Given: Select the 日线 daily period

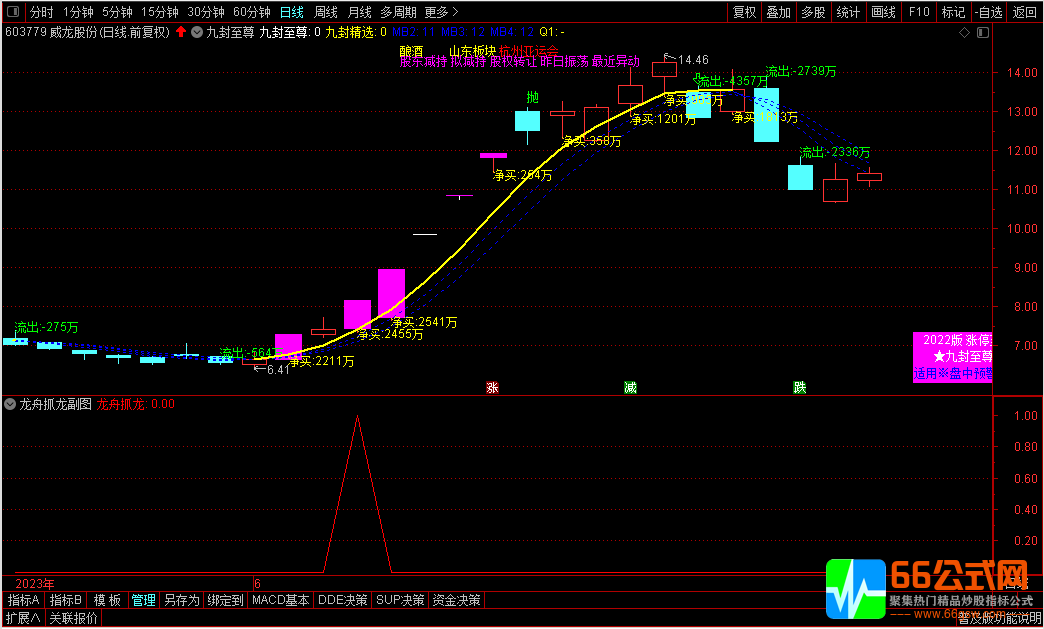Looking at the screenshot, I should [292, 12].
